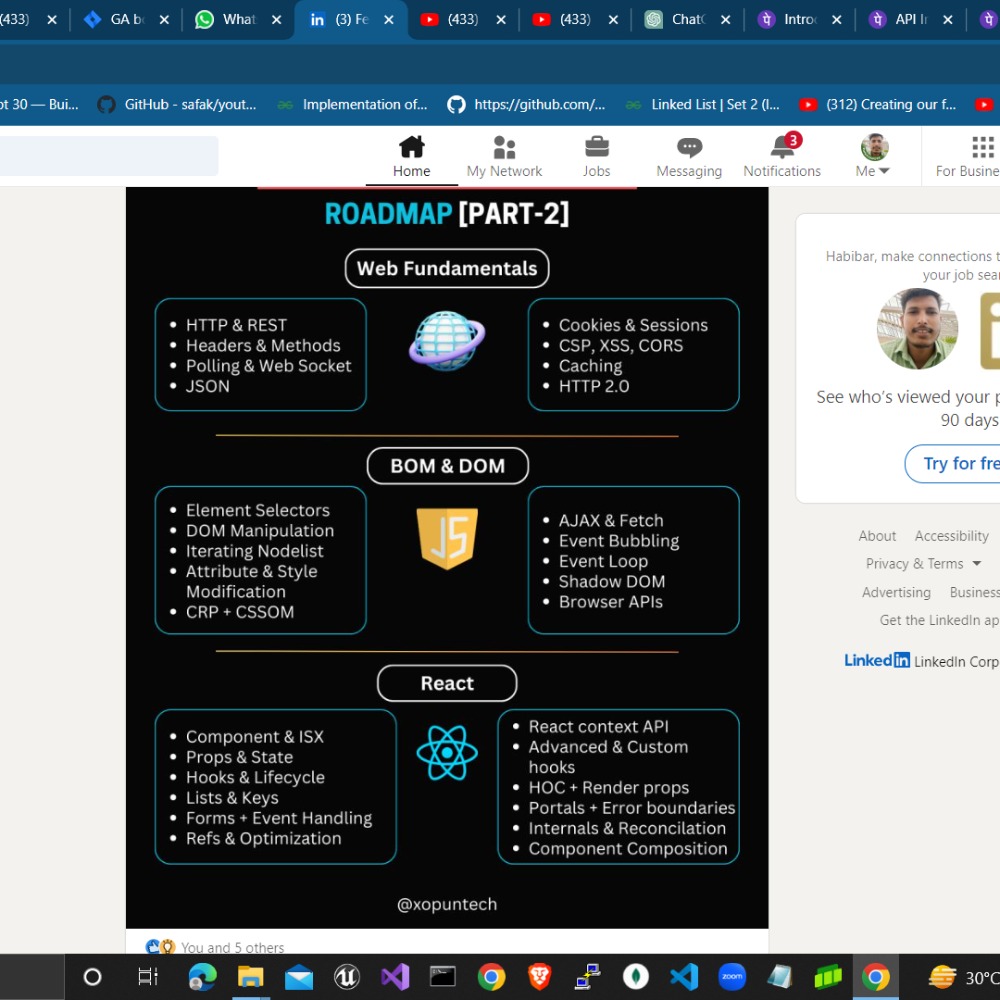
Task: Open the Mail app in taskbar
Action: [299, 976]
